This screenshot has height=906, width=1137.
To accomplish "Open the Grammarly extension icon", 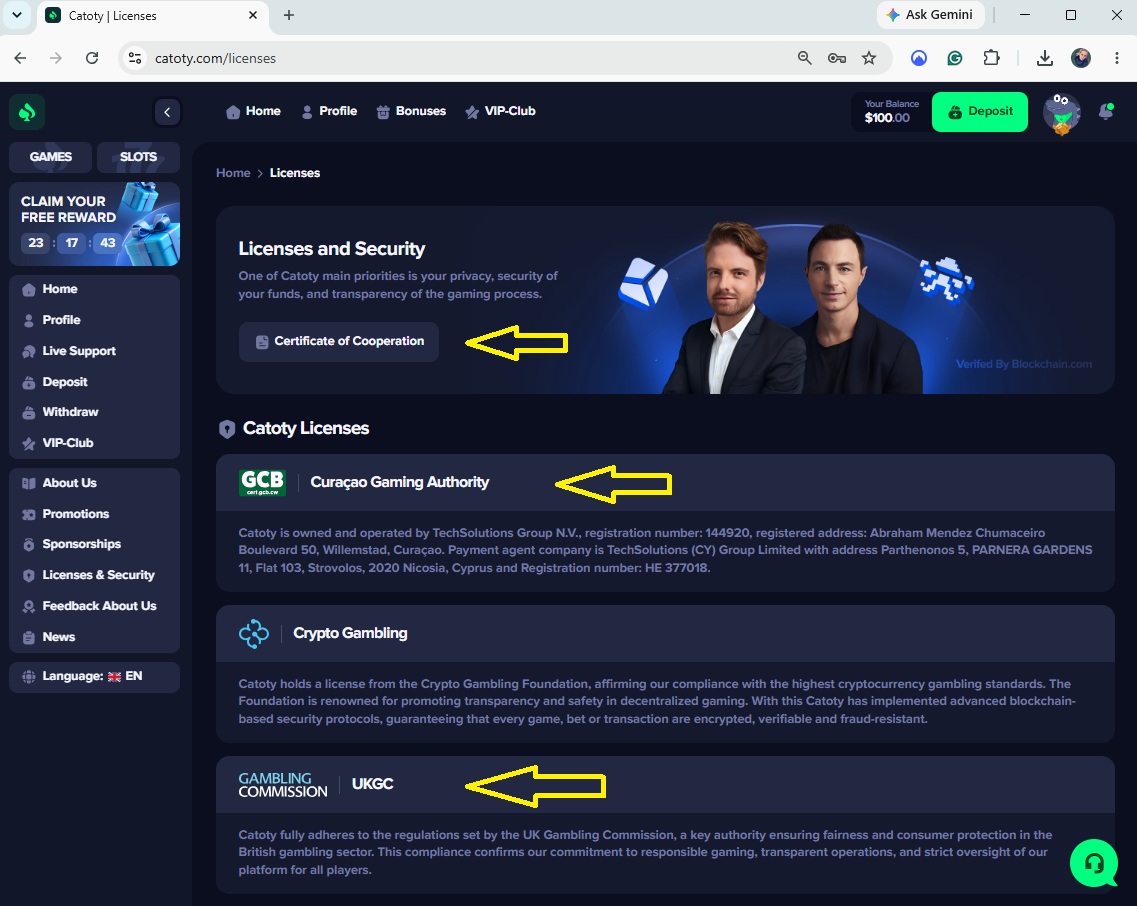I will point(955,58).
